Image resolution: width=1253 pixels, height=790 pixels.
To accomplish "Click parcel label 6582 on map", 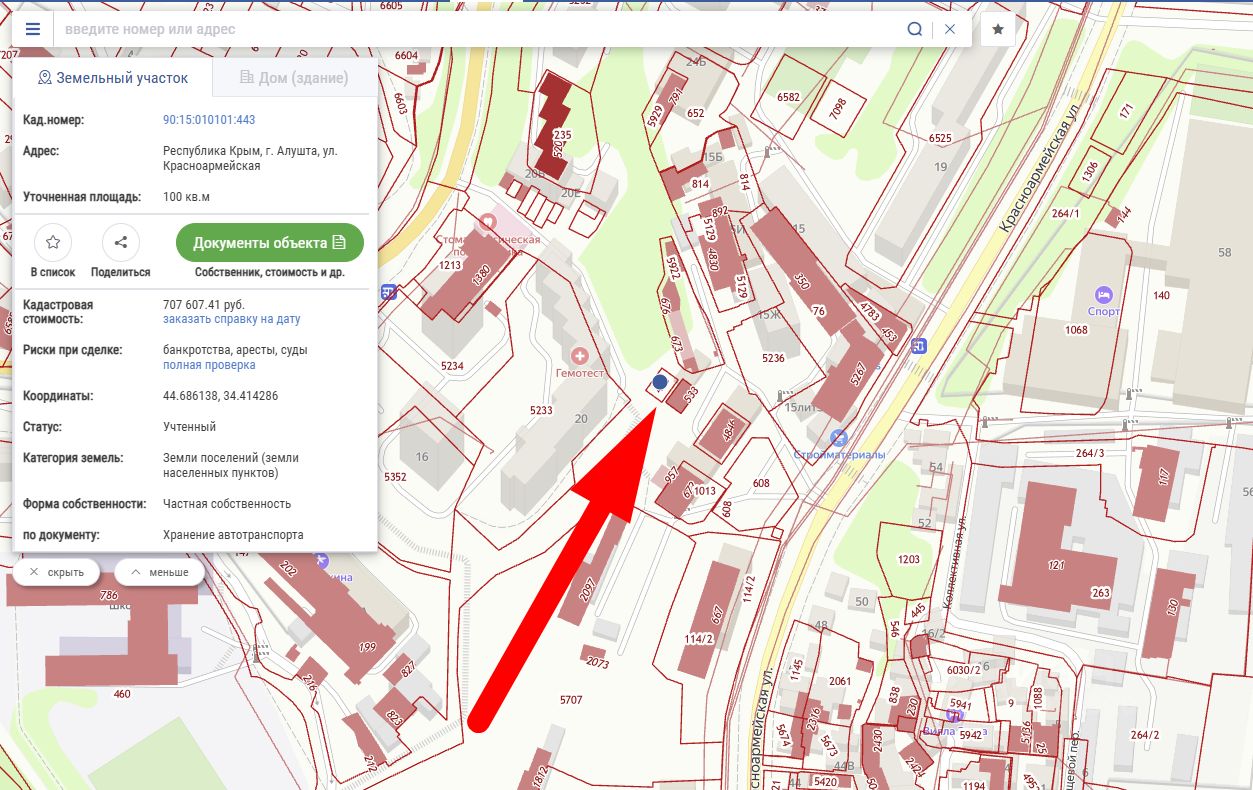I will (x=789, y=97).
